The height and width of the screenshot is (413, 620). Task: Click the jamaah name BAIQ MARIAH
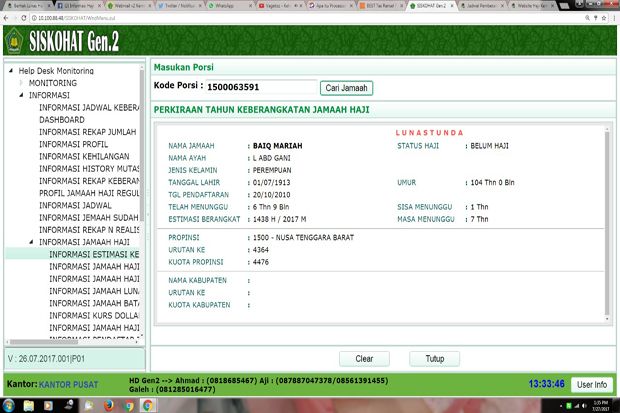point(278,146)
